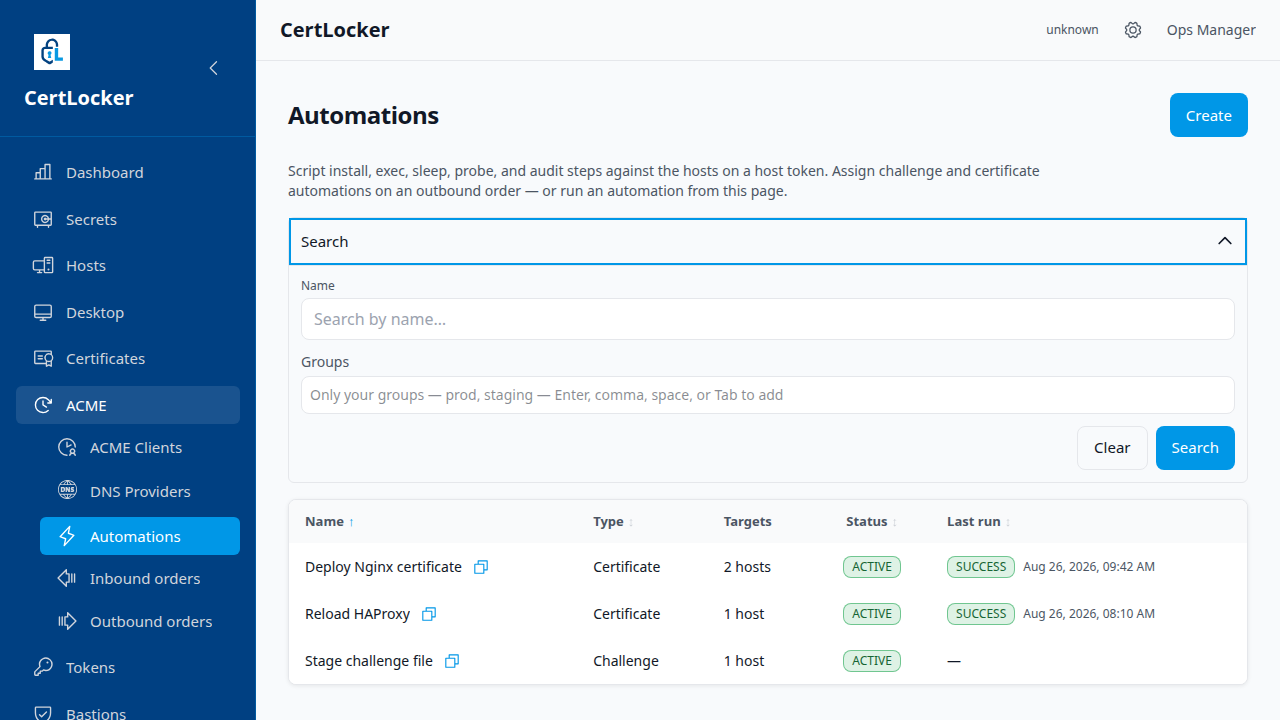Click copy icon next to Reload HAProxy

[429, 614]
